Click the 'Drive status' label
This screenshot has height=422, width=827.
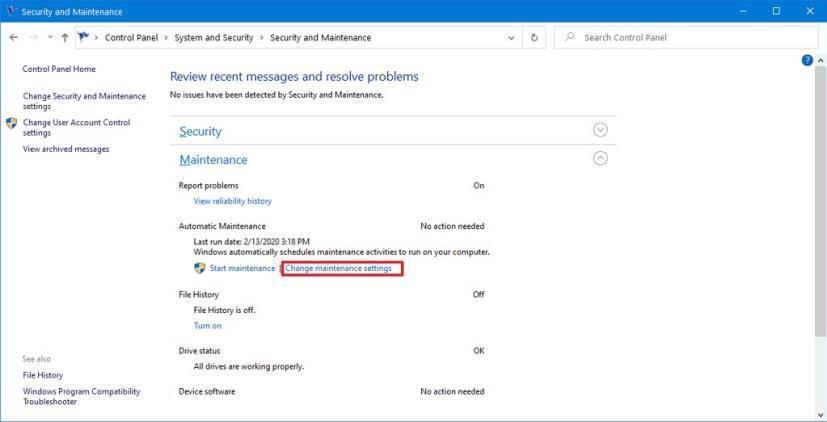[199, 350]
